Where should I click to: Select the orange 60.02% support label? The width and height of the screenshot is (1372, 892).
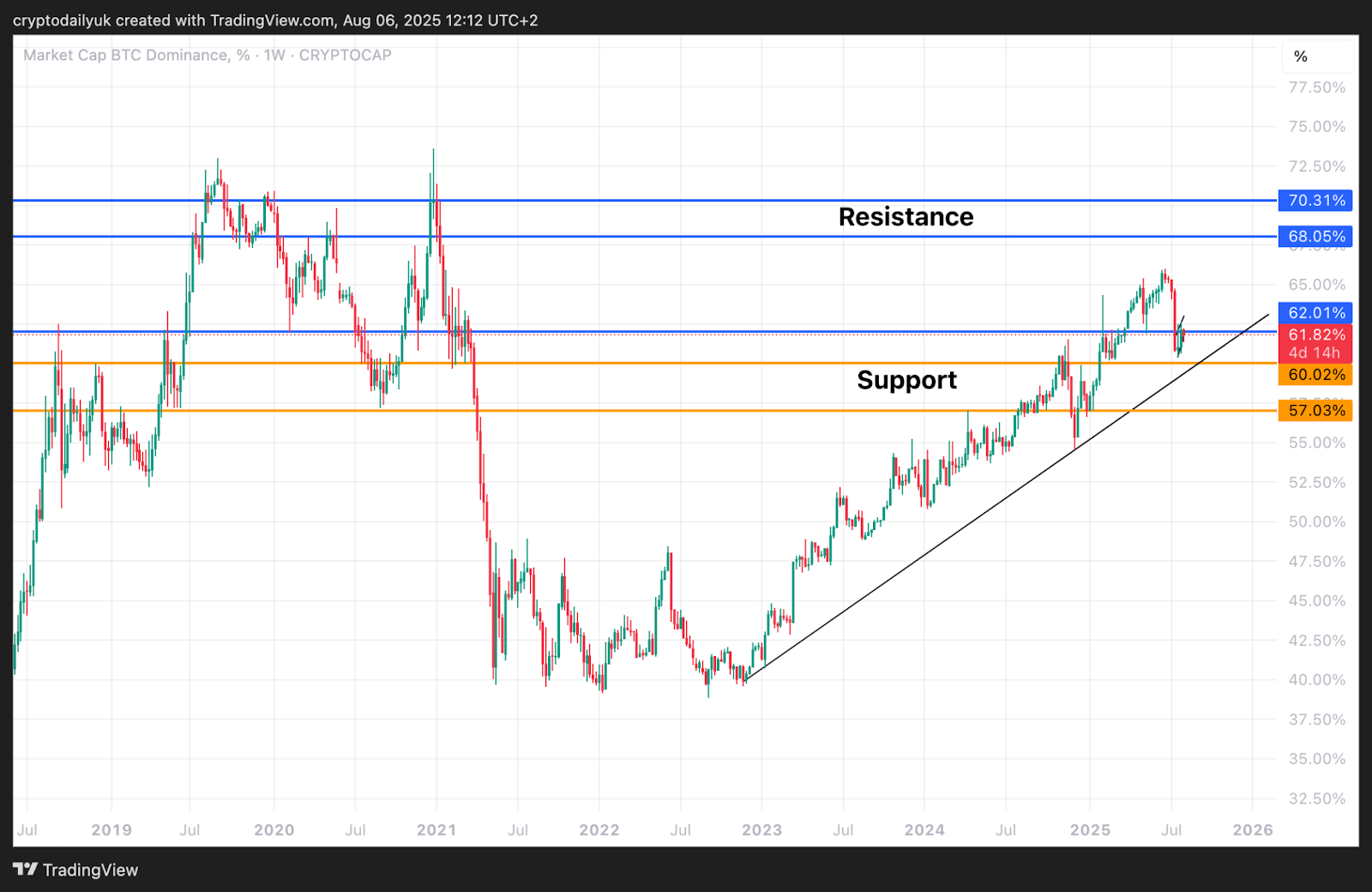pos(1315,375)
